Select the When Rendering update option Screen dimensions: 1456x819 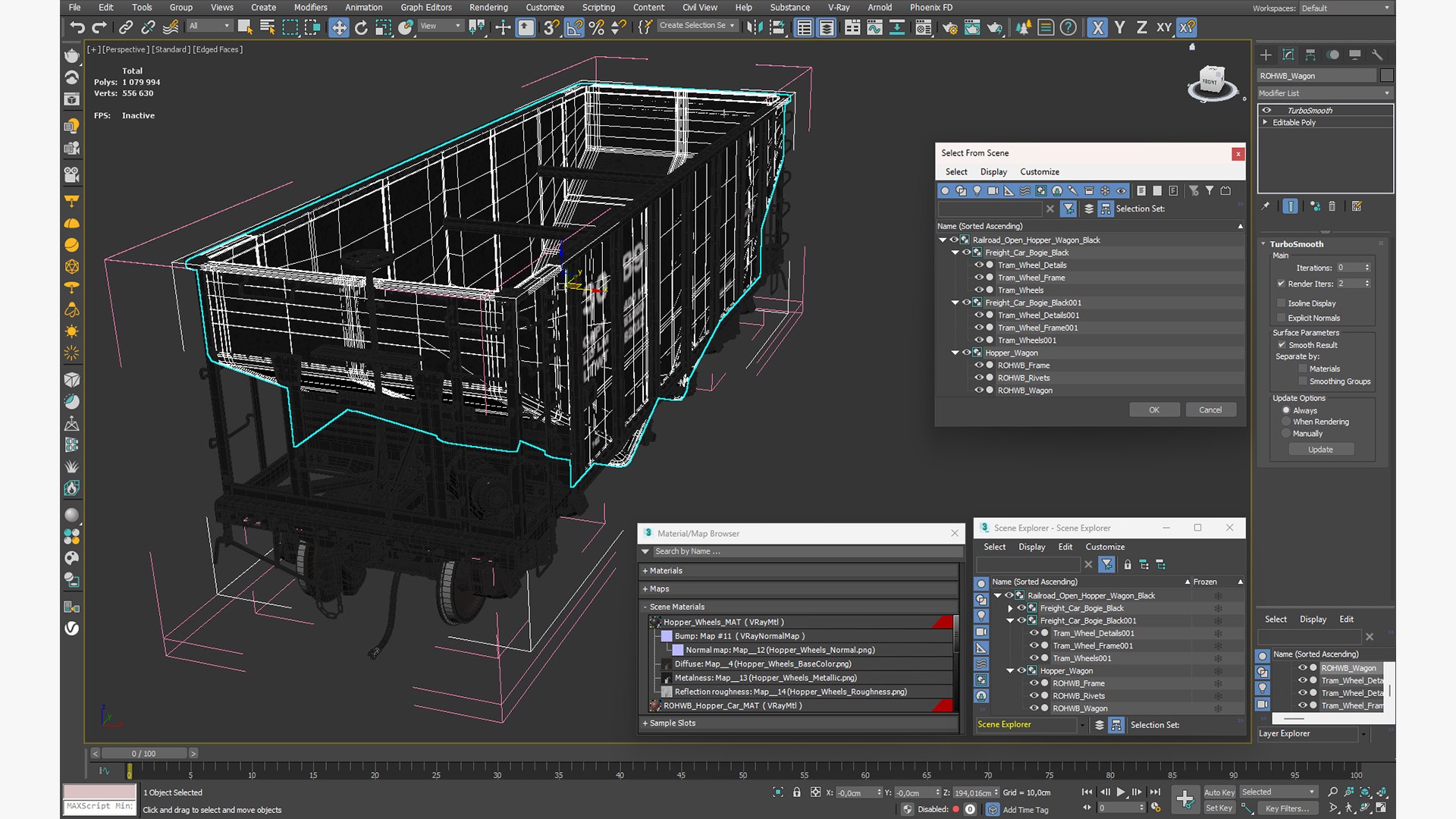click(x=1286, y=422)
